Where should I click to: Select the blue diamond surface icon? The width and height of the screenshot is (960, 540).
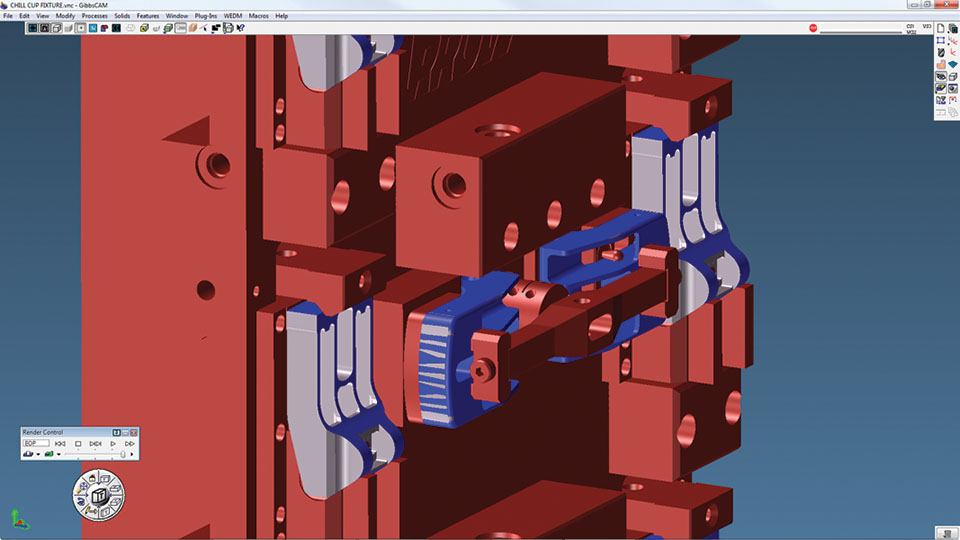[x=953, y=64]
